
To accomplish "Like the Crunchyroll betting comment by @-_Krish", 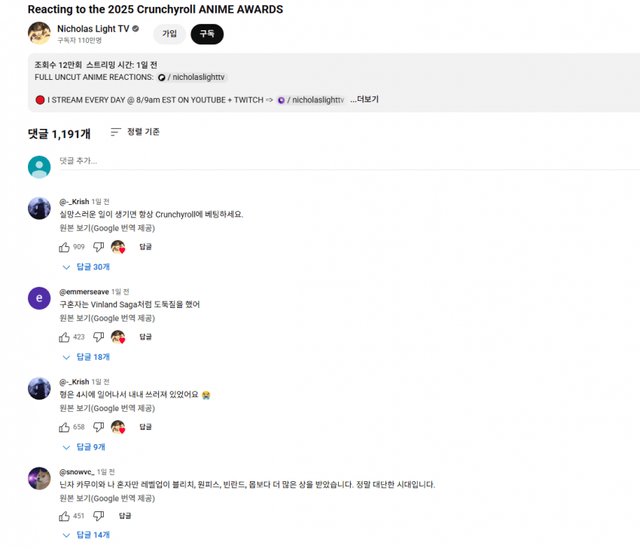I will point(64,247).
